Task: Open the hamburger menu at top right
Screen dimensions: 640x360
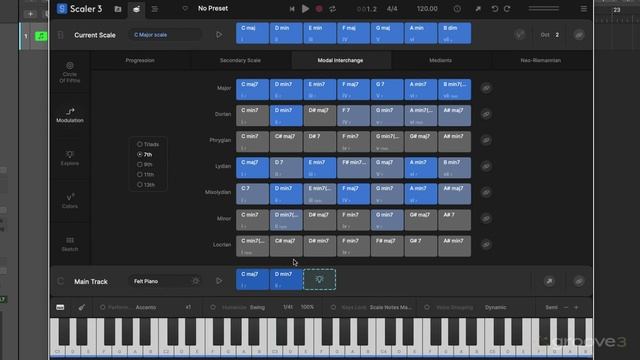Action: pyautogui.click(x=584, y=9)
